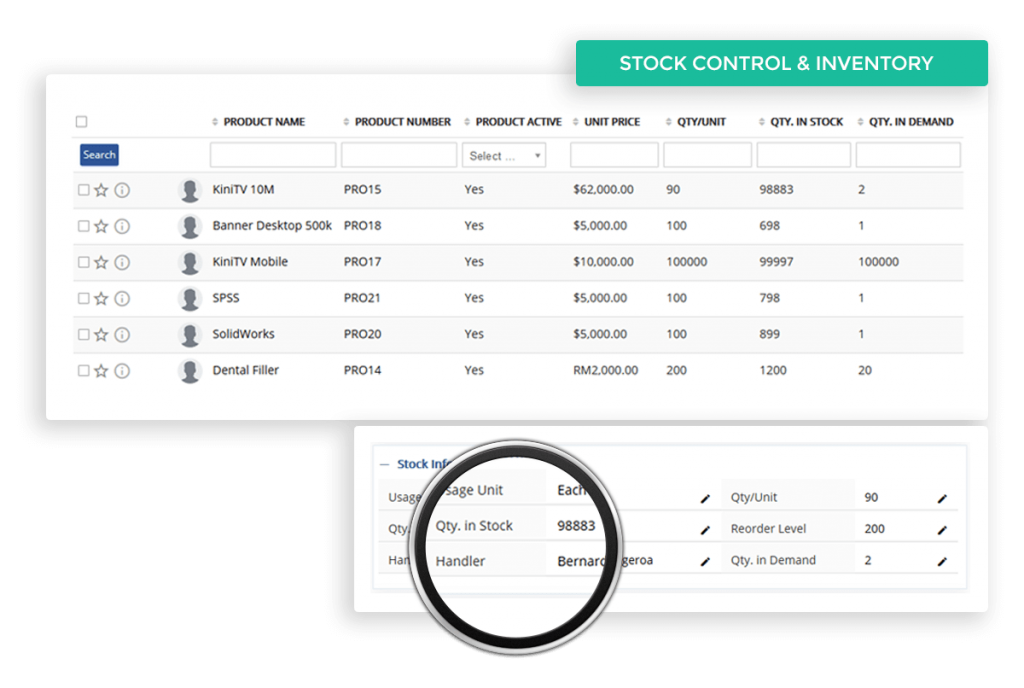This screenshot has height=688, width=1024.
Task: Sort table by Unit Price column
Action: click(613, 121)
